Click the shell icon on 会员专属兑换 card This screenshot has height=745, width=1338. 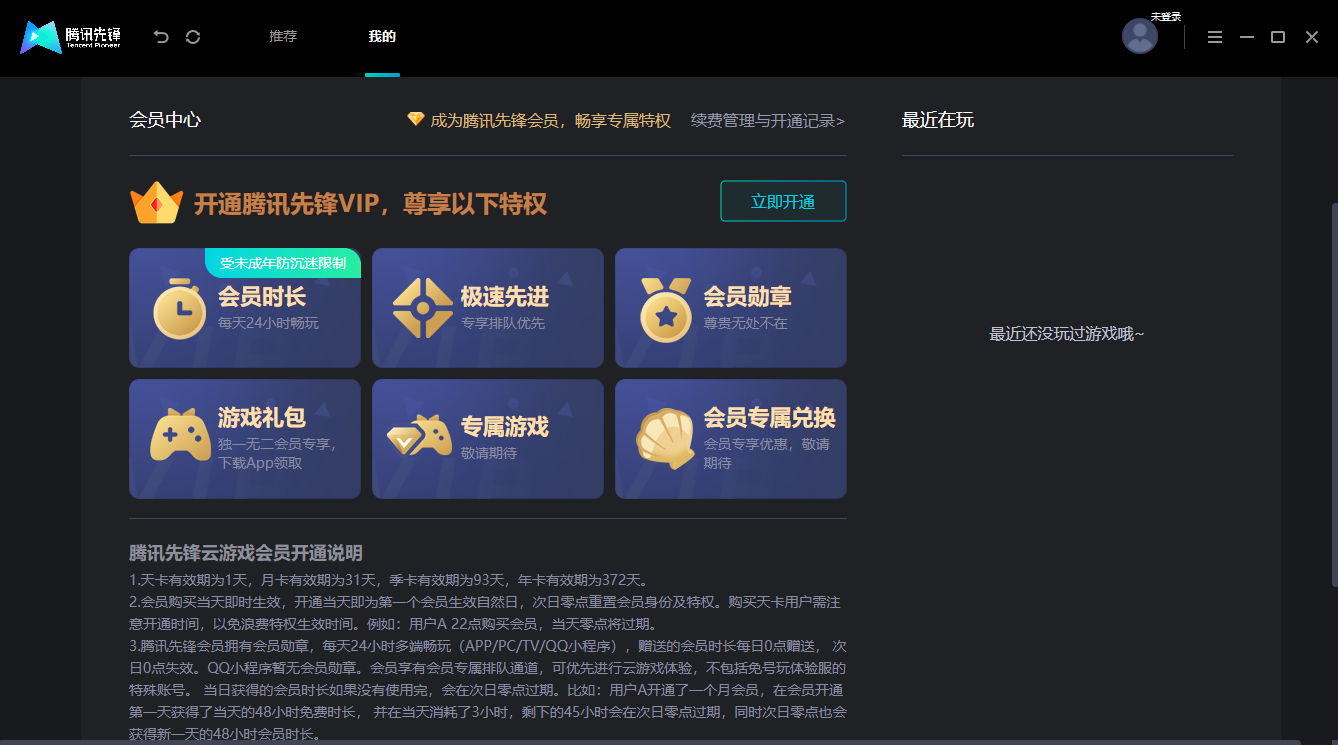click(663, 438)
